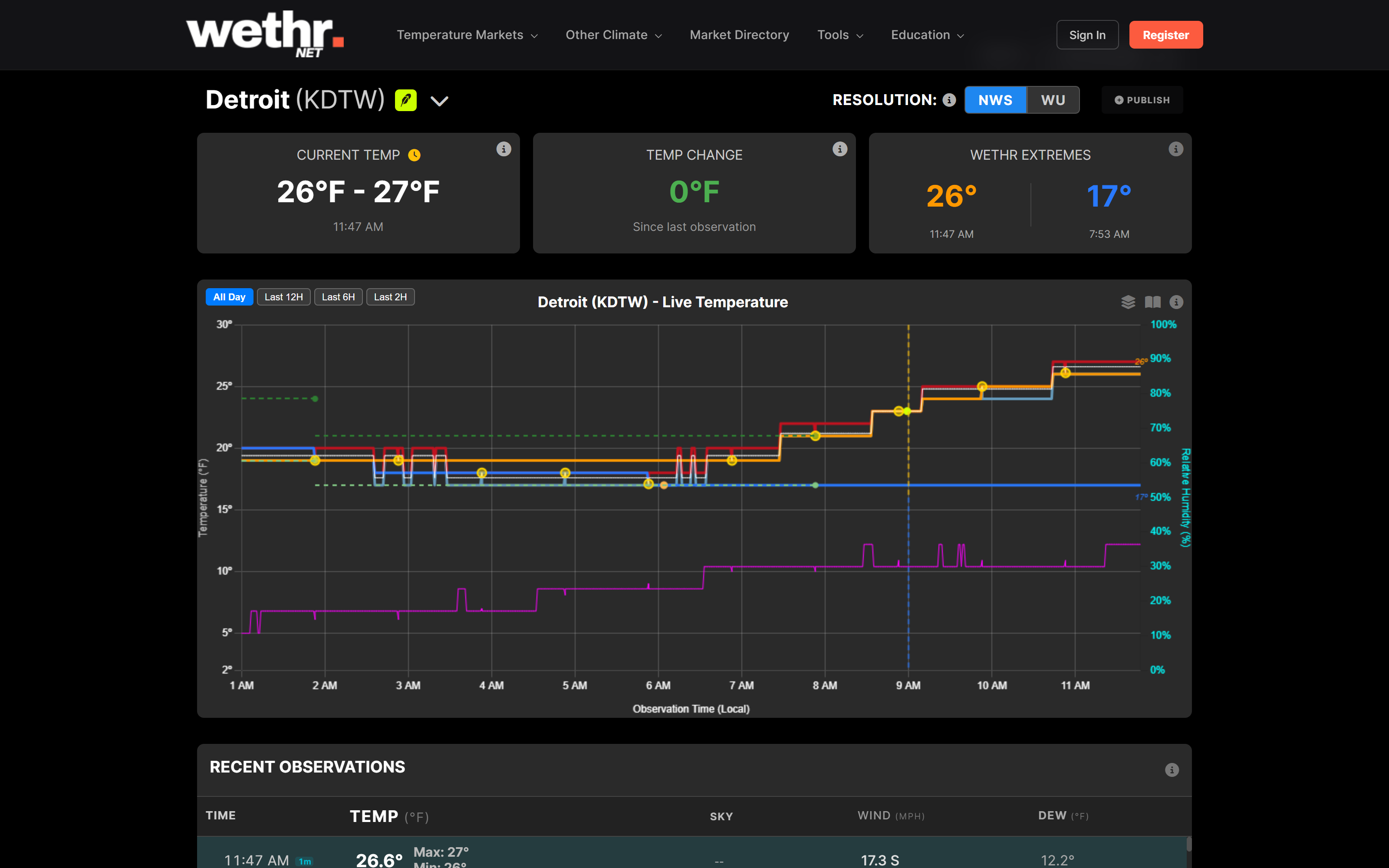
Task: Select the 9 AM marker on the chart timeline
Action: [x=908, y=685]
